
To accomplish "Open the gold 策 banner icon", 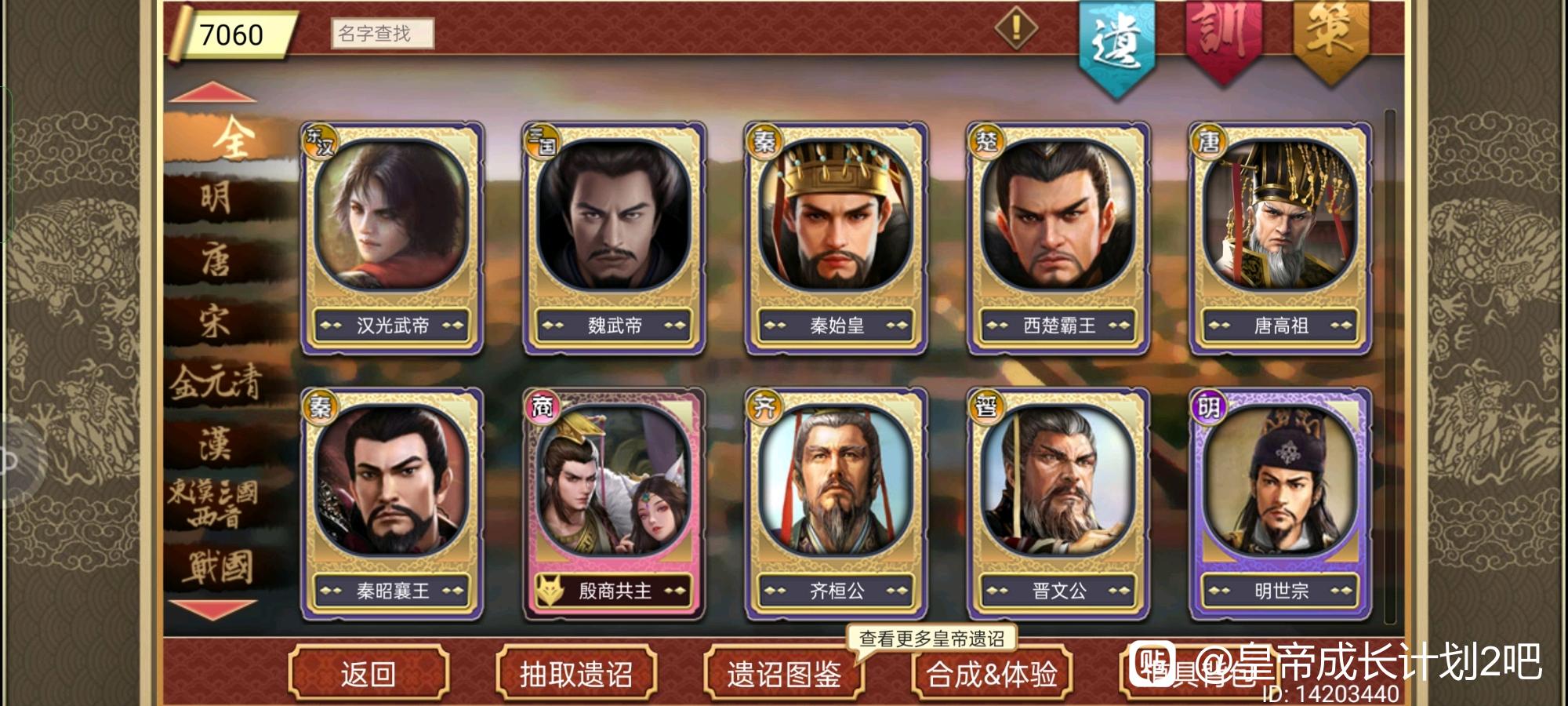I will [x=1330, y=41].
